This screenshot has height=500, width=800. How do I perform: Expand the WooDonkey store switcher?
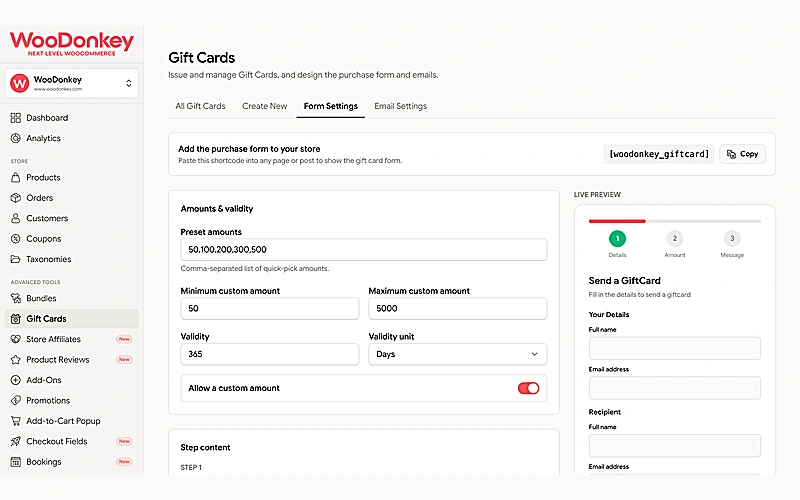71,83
